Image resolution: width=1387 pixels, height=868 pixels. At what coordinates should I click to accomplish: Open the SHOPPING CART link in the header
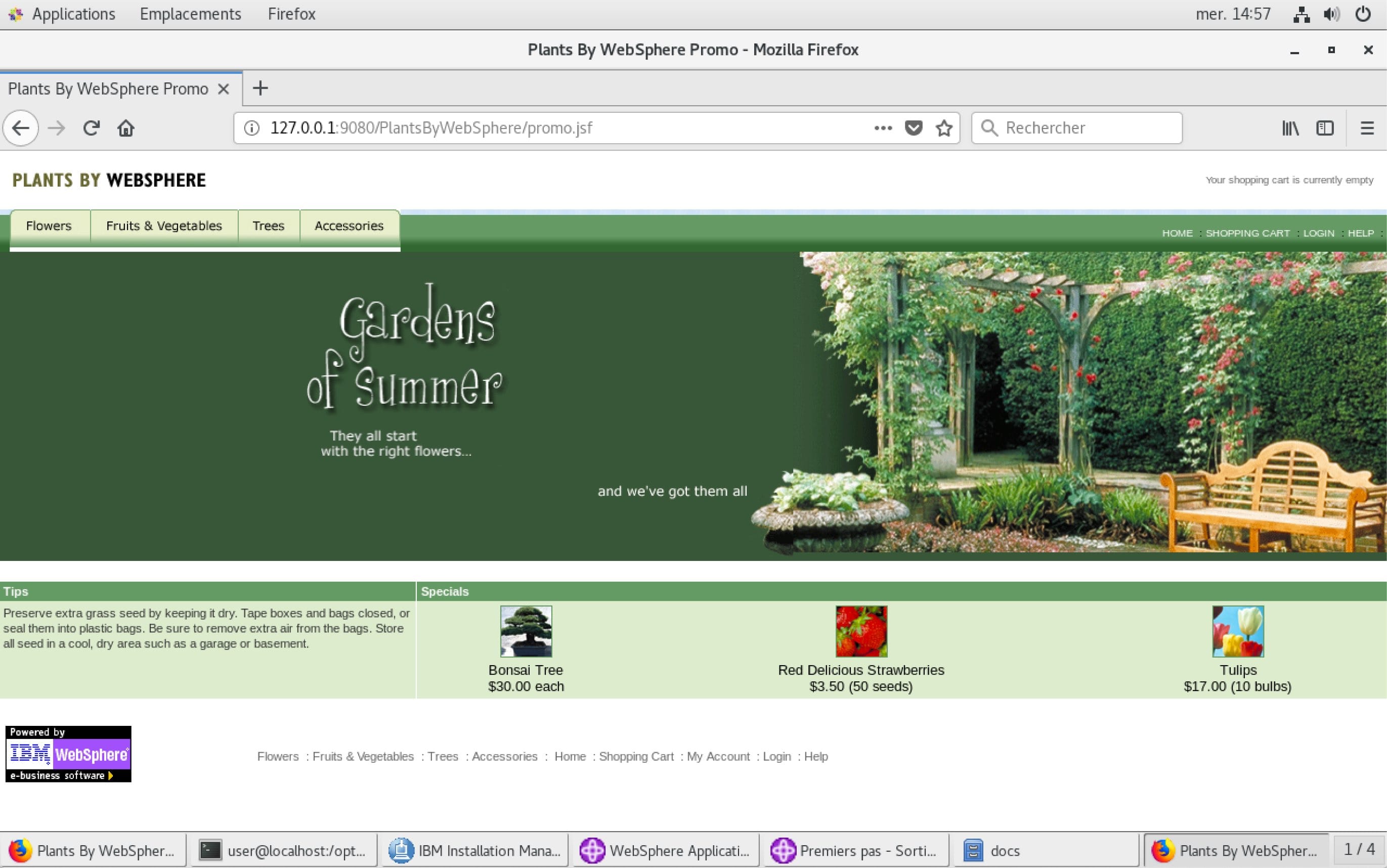click(1247, 233)
